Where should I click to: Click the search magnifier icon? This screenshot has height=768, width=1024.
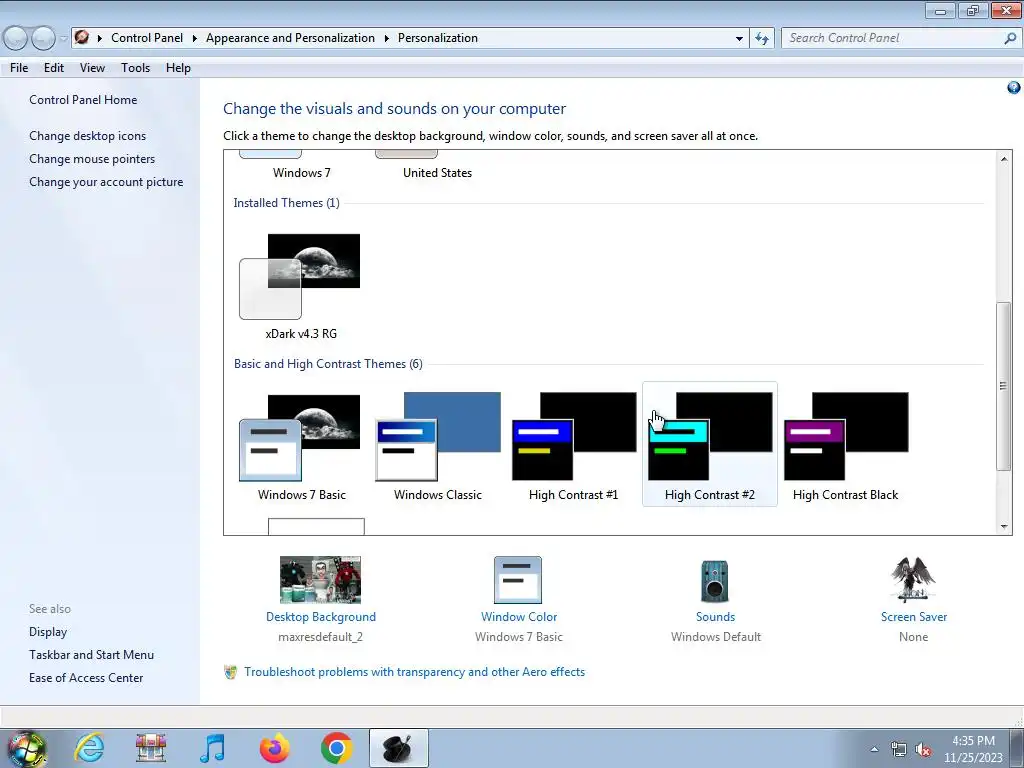pos(1010,39)
